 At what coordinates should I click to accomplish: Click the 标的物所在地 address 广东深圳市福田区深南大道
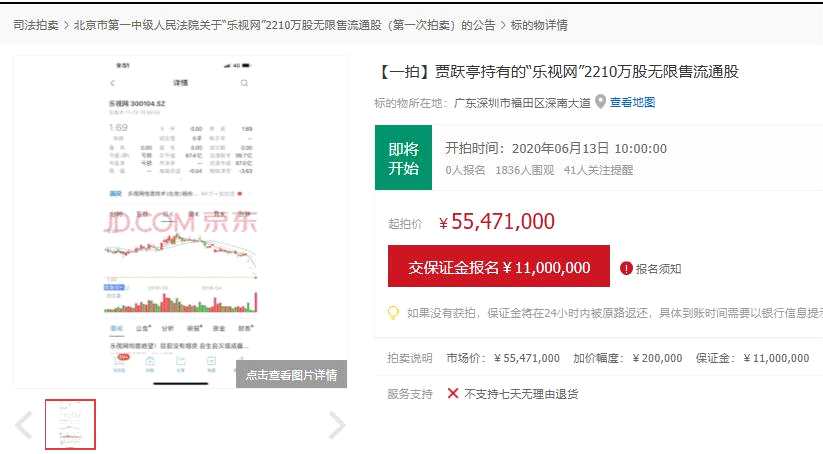(522, 103)
